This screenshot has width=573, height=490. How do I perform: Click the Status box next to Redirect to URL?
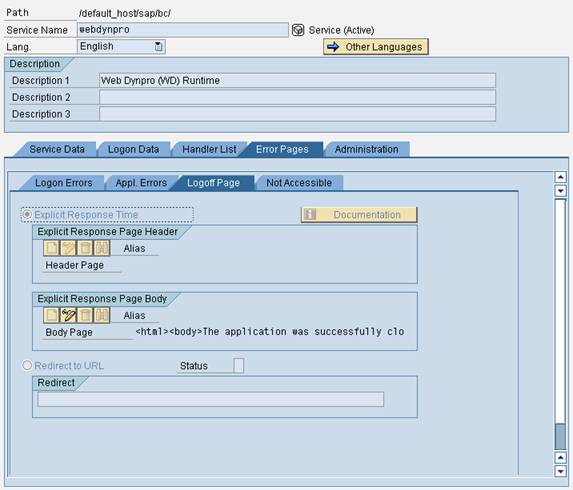239,365
